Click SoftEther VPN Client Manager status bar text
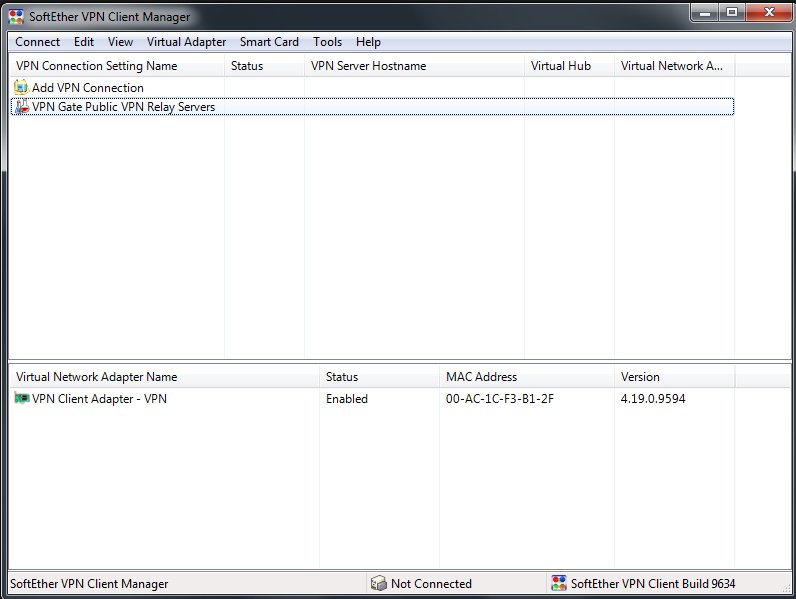Viewport: 796px width, 599px height. (89, 584)
